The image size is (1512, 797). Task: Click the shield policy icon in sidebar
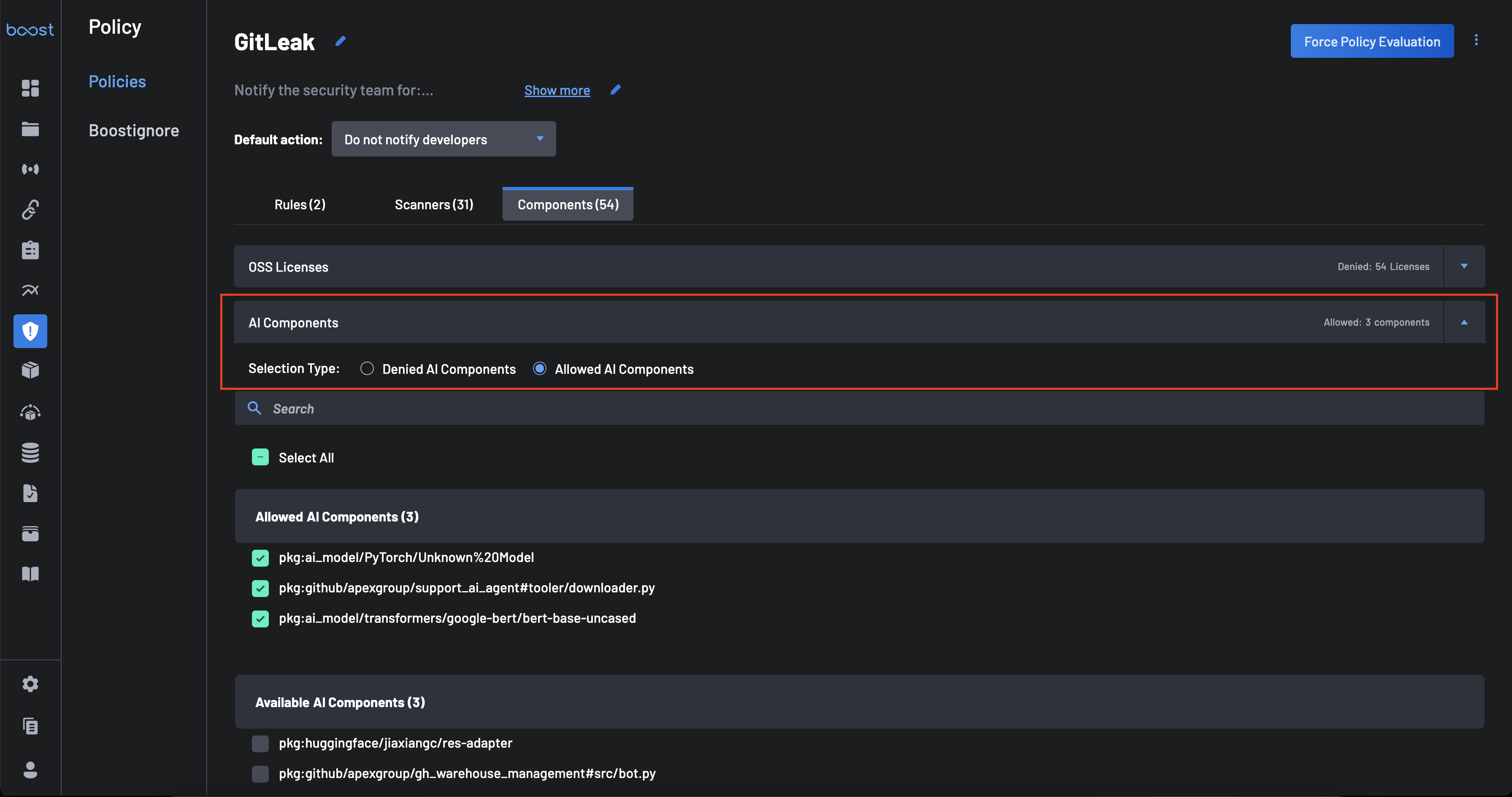pos(30,331)
